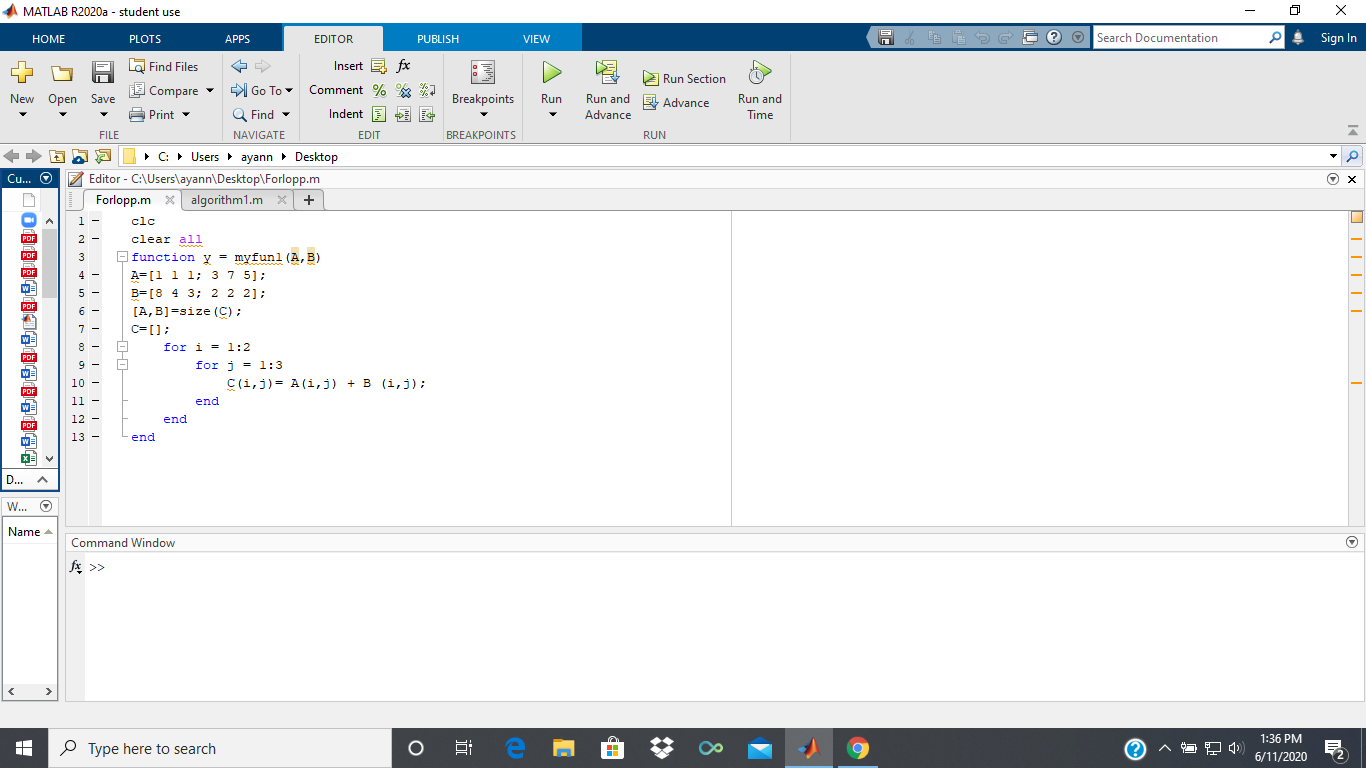Click the Sign In link
The image size is (1366, 768).
[1338, 37]
